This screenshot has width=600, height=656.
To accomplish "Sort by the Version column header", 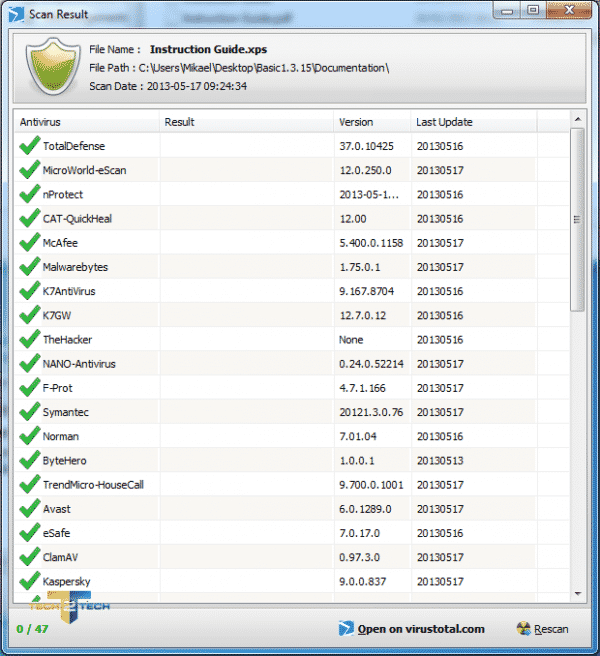I will (x=372, y=122).
